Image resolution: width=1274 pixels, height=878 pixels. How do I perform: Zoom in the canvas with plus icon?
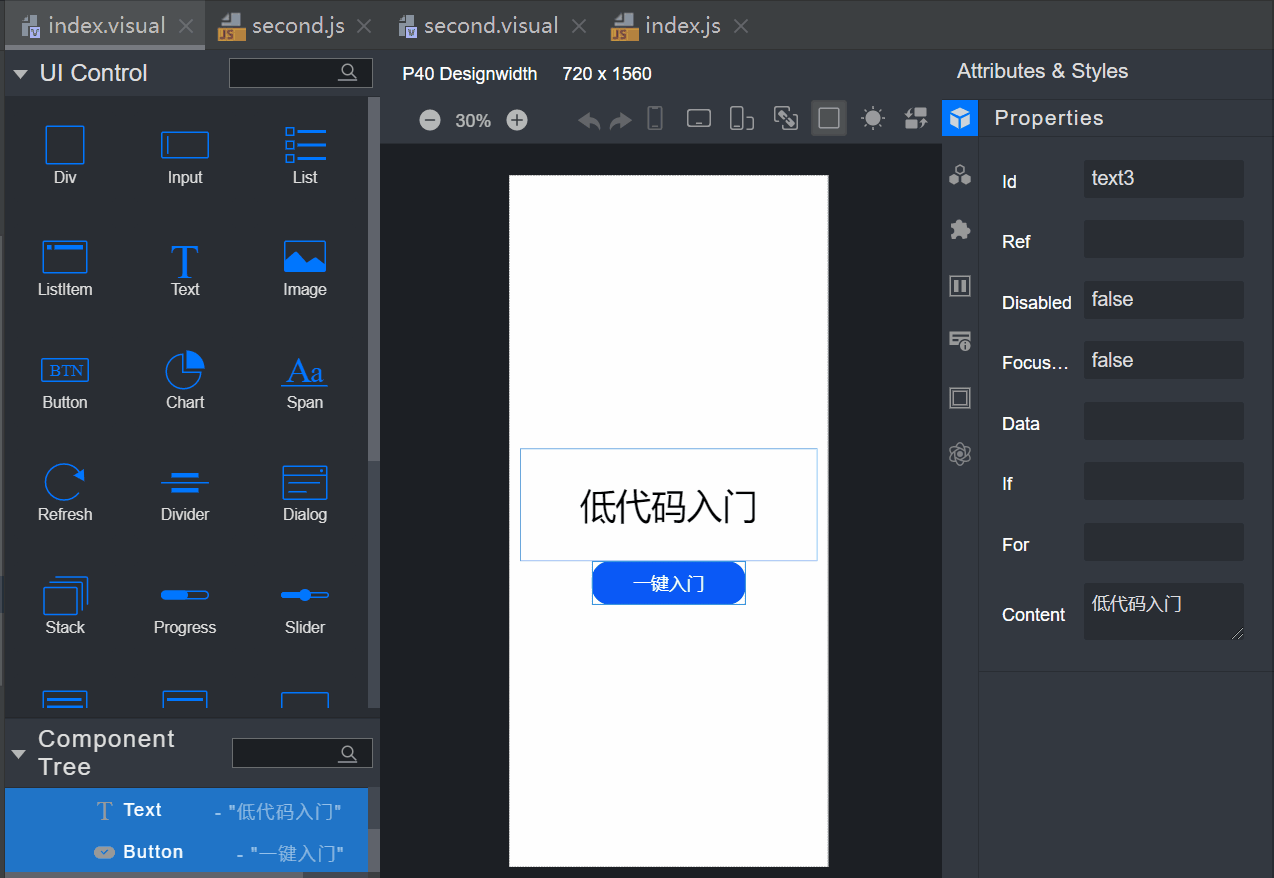point(517,120)
